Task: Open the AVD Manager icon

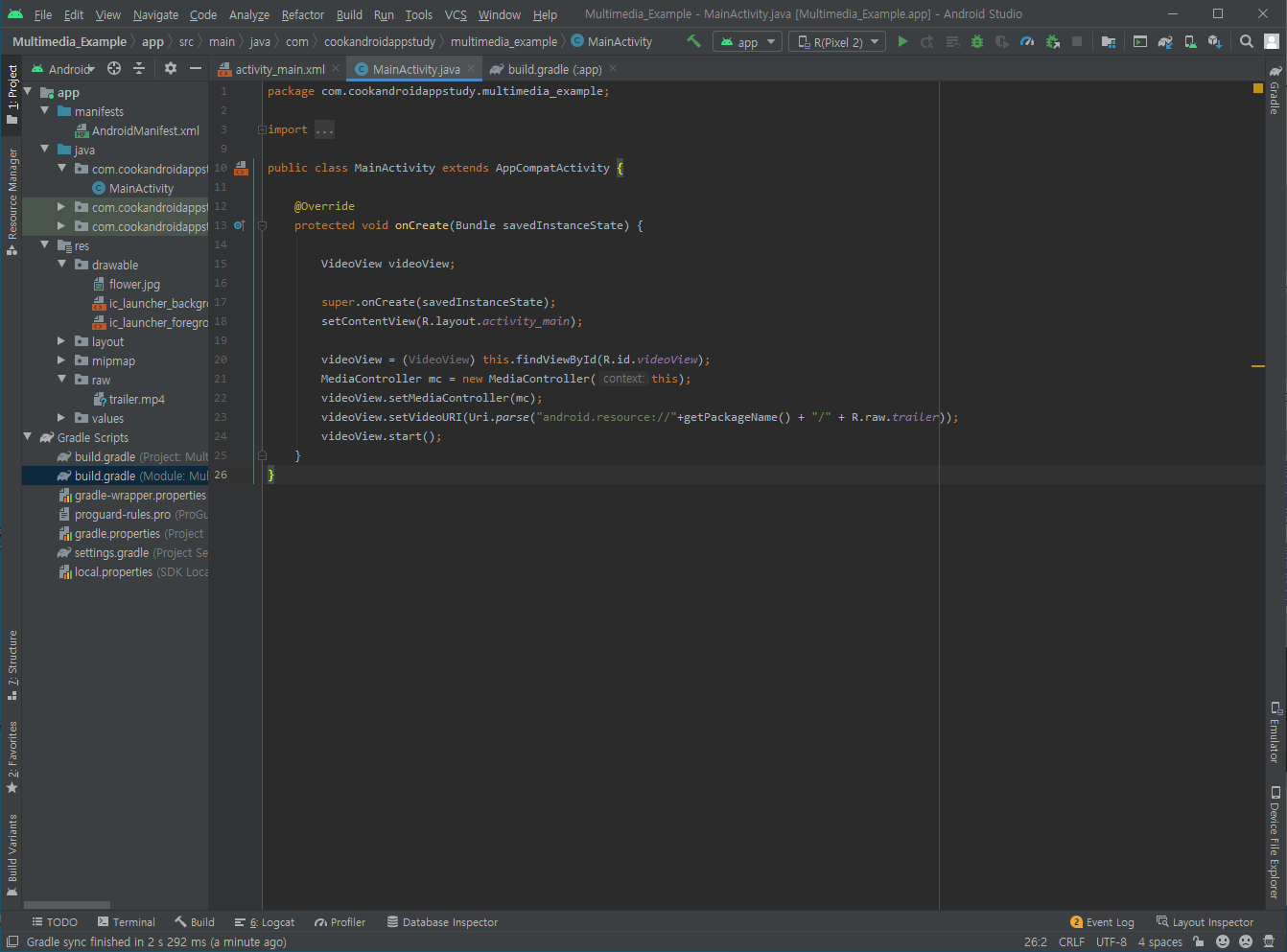Action: coord(1190,41)
